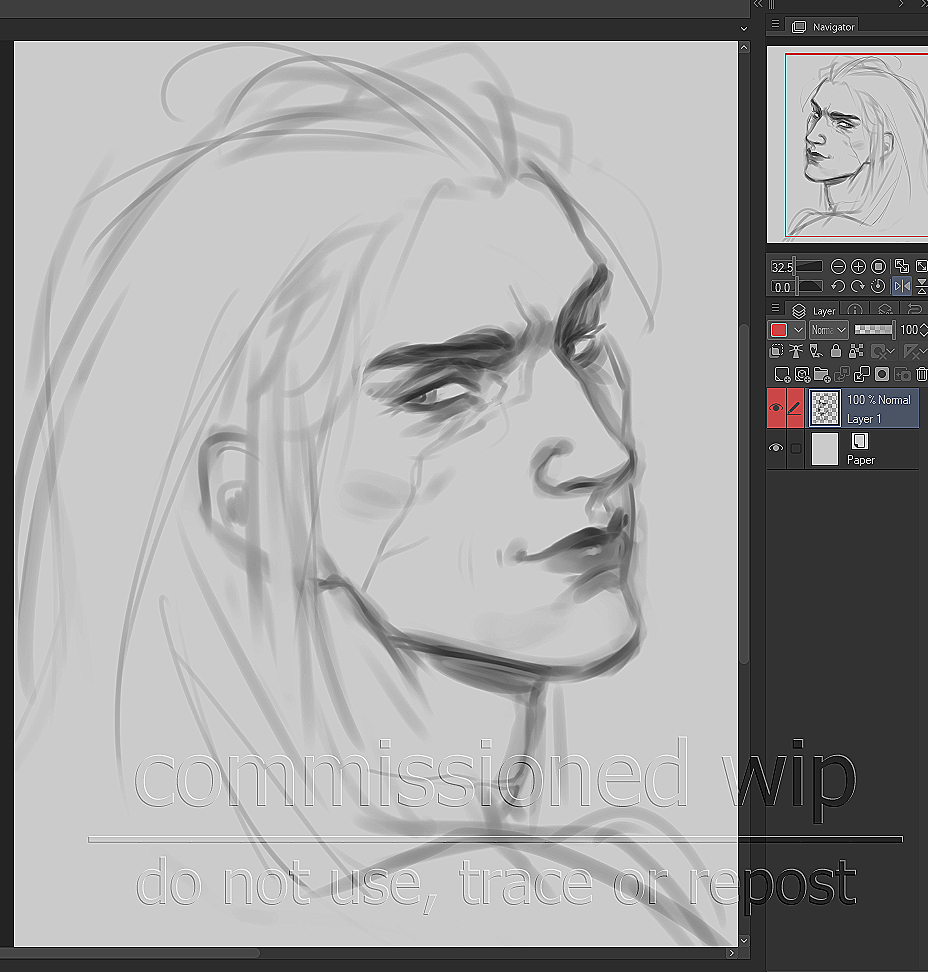Create a new raster layer

[x=782, y=375]
